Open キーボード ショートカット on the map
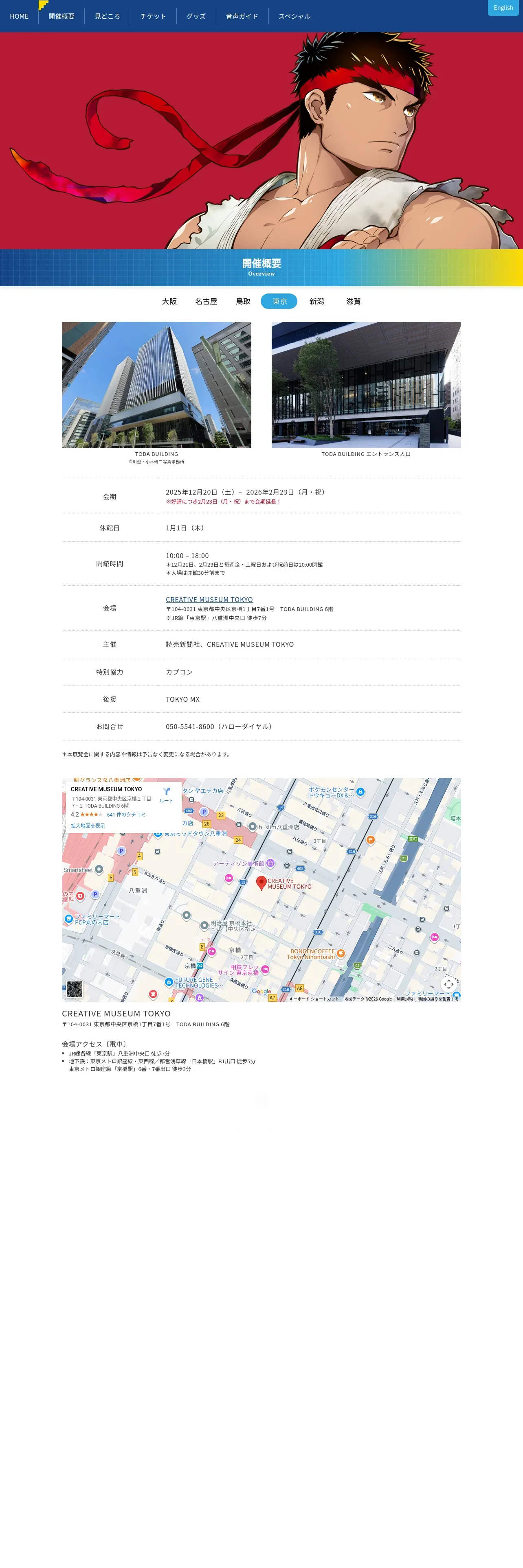The width and height of the screenshot is (523, 1568). click(314, 999)
